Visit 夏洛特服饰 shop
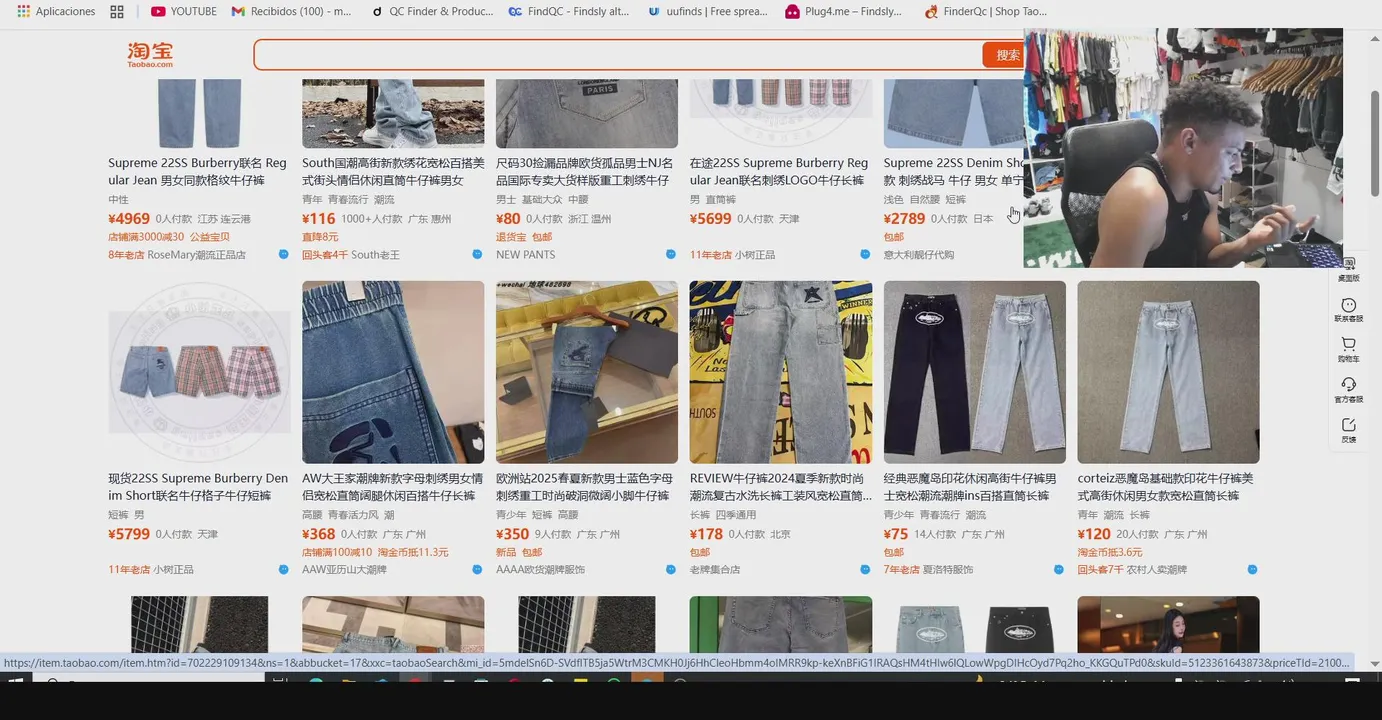Screen dimensions: 1382x720 948,570
